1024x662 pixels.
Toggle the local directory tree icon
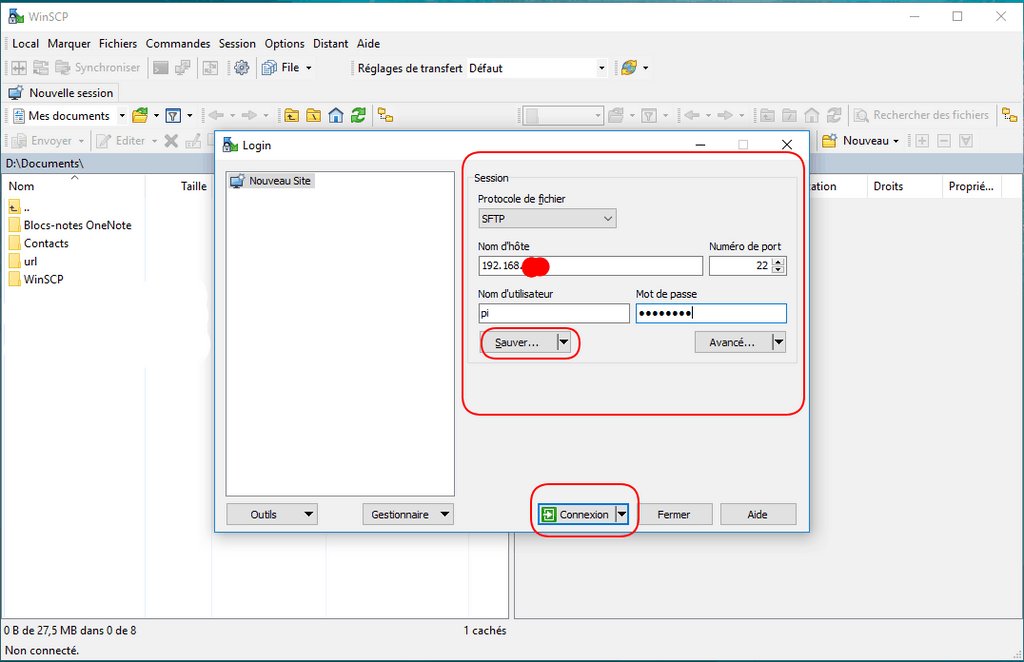pyautogui.click(x=385, y=116)
